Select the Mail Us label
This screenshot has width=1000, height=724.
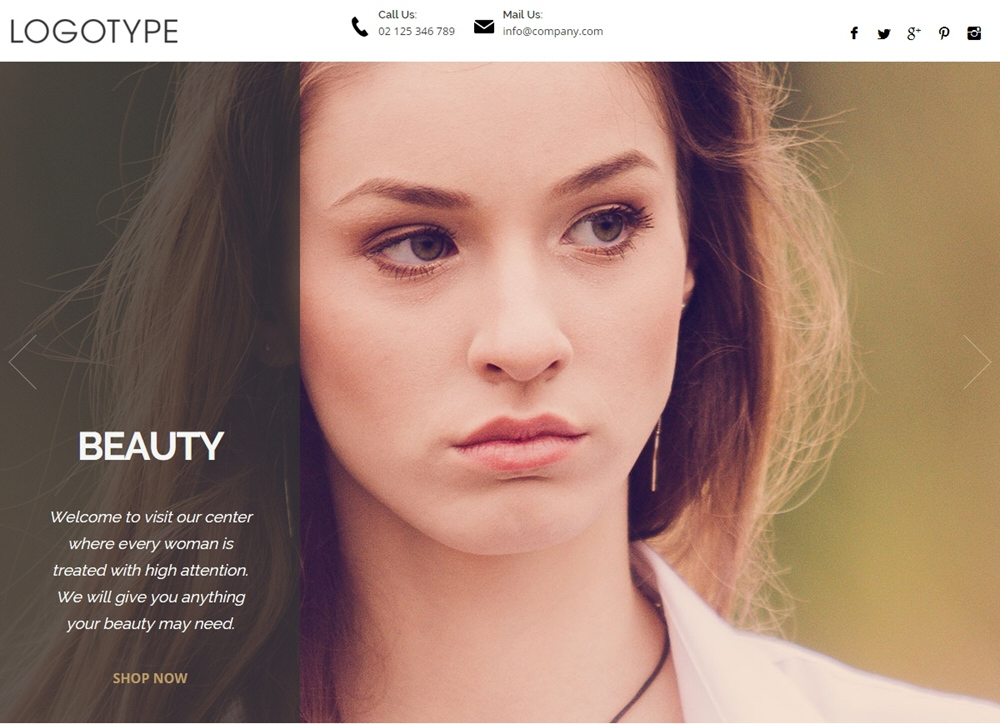(x=522, y=14)
